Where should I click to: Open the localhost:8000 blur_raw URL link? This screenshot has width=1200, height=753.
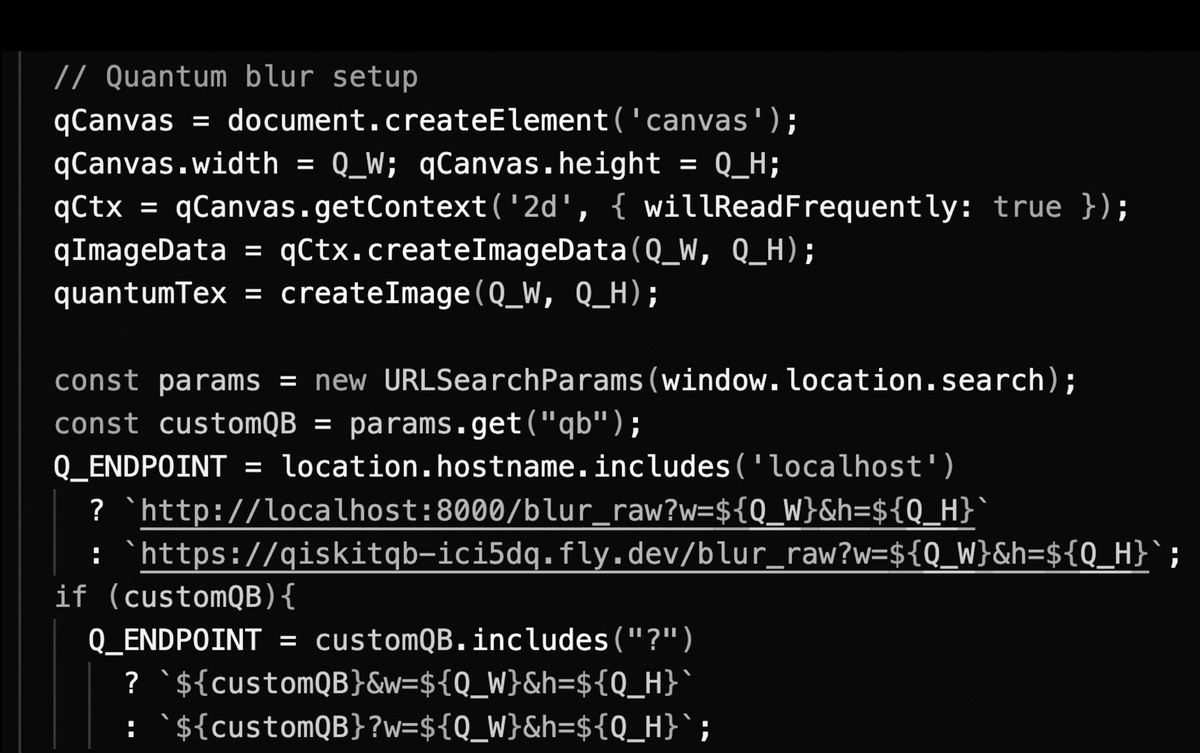click(557, 512)
